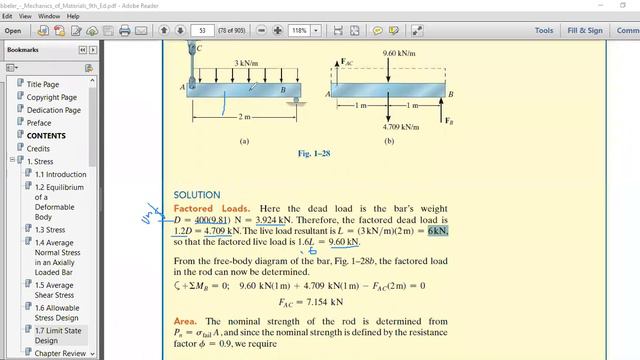Open the Tools pane
640x360 pixels.
(x=544, y=31)
